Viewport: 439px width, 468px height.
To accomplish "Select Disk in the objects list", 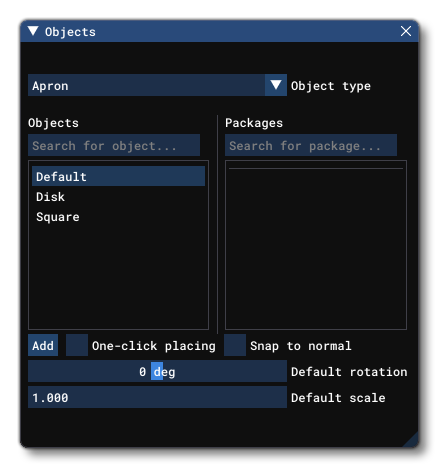I will 118,197.
